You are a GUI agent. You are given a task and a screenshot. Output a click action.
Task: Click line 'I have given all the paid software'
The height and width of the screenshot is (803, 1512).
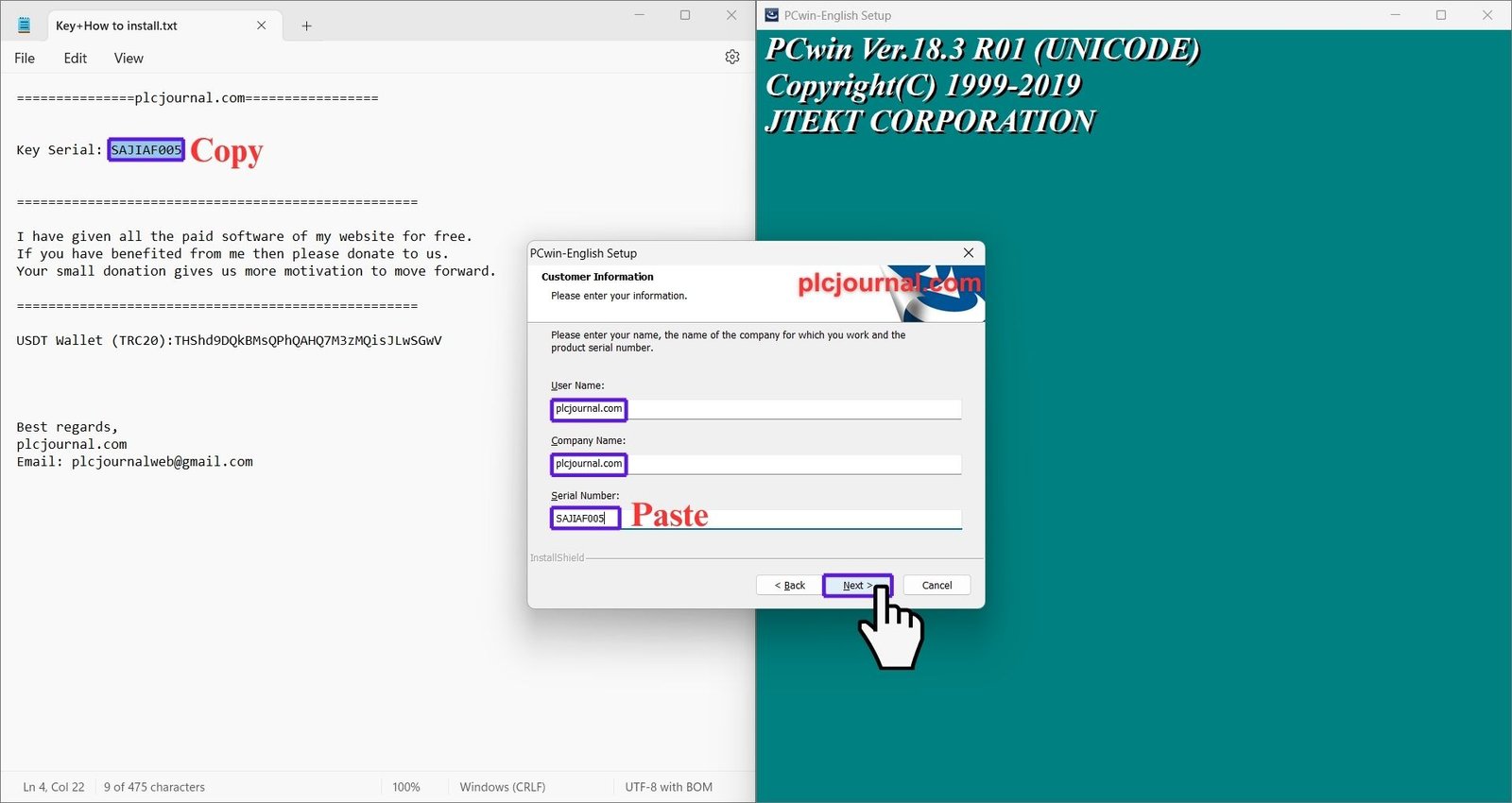[x=244, y=237]
